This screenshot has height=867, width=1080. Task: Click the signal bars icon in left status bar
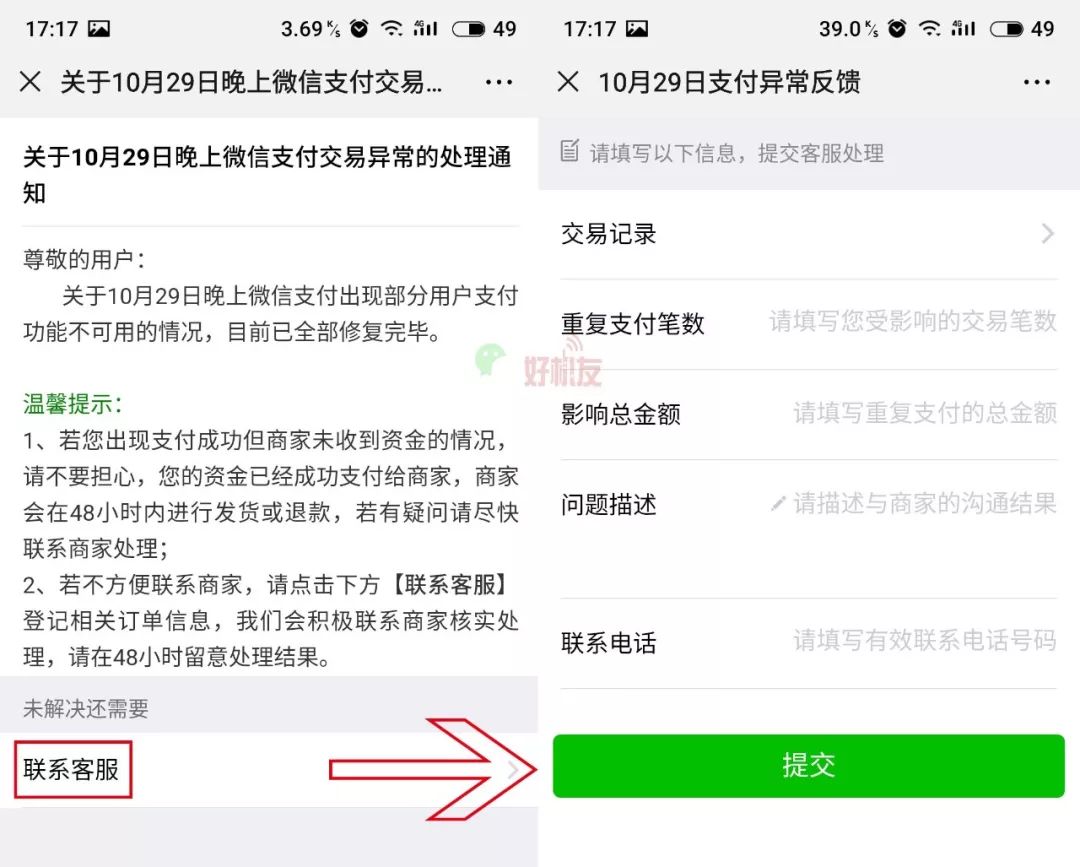pos(425,28)
